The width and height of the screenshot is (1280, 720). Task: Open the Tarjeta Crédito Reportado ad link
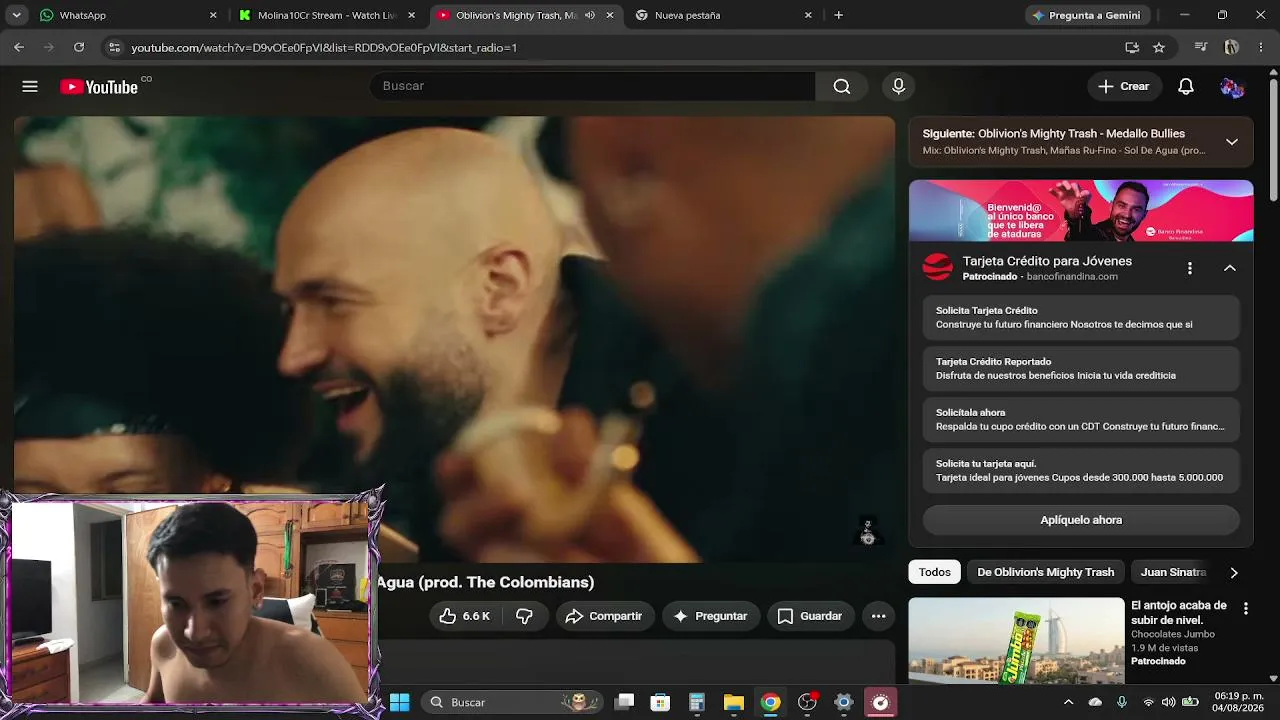coord(1081,369)
